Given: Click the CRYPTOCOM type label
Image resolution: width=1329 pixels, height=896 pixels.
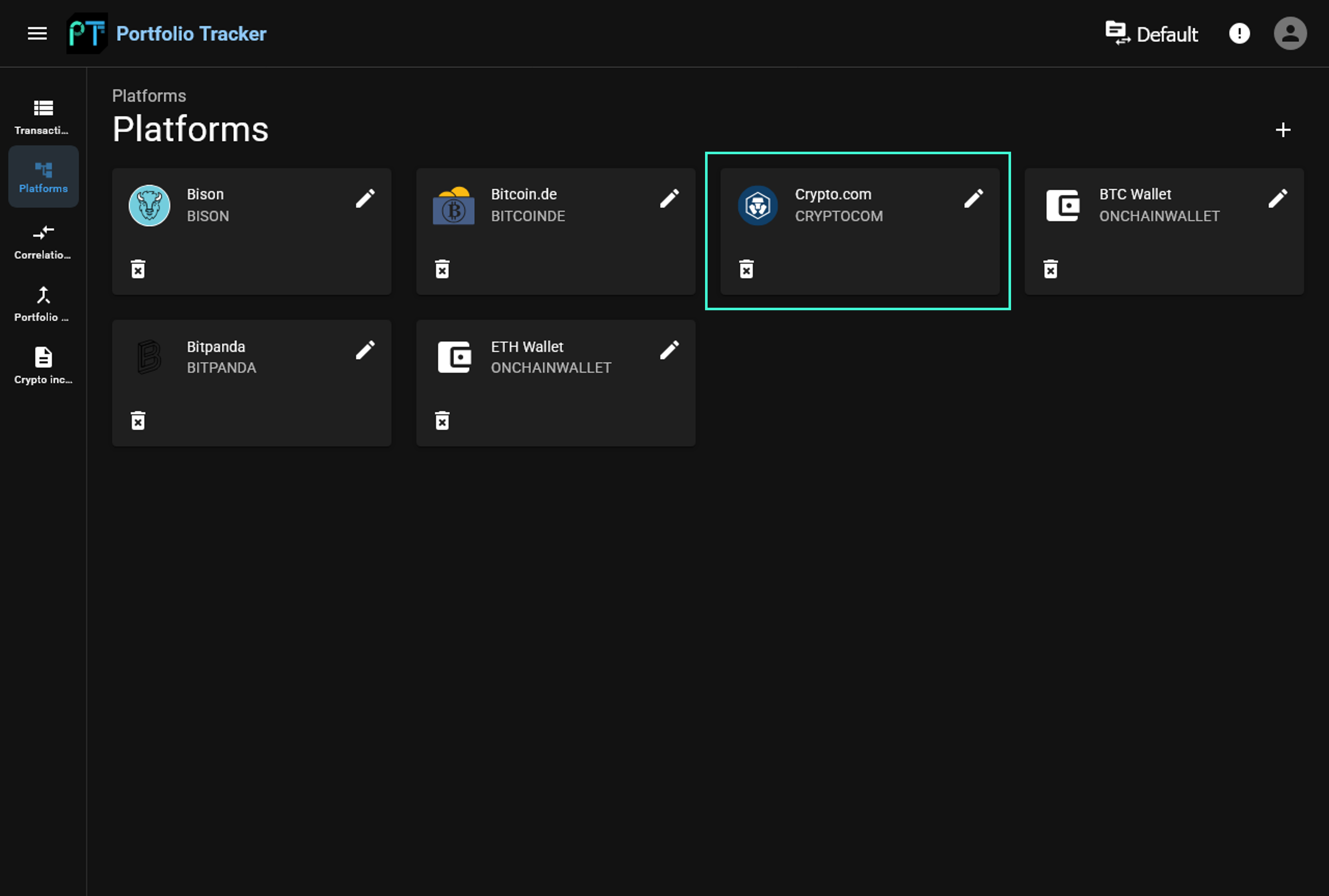Looking at the screenshot, I should tap(839, 216).
